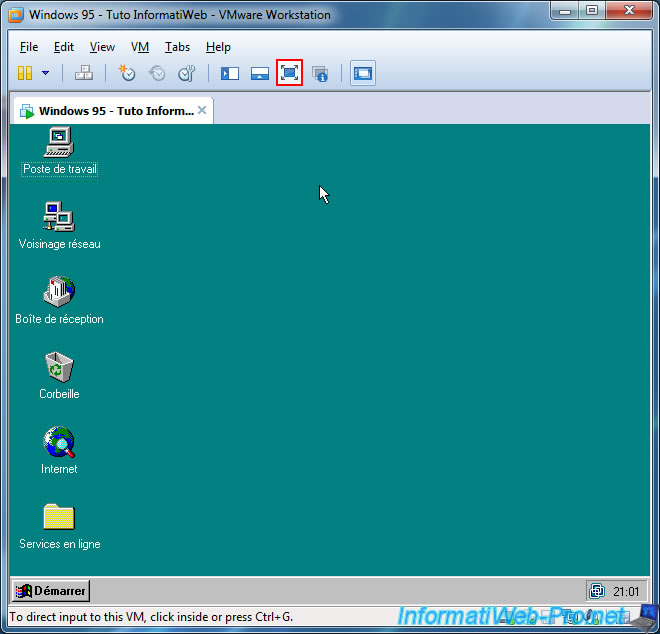The width and height of the screenshot is (660, 634).
Task: Minimize the VMware Workstation window
Action: click(x=565, y=11)
